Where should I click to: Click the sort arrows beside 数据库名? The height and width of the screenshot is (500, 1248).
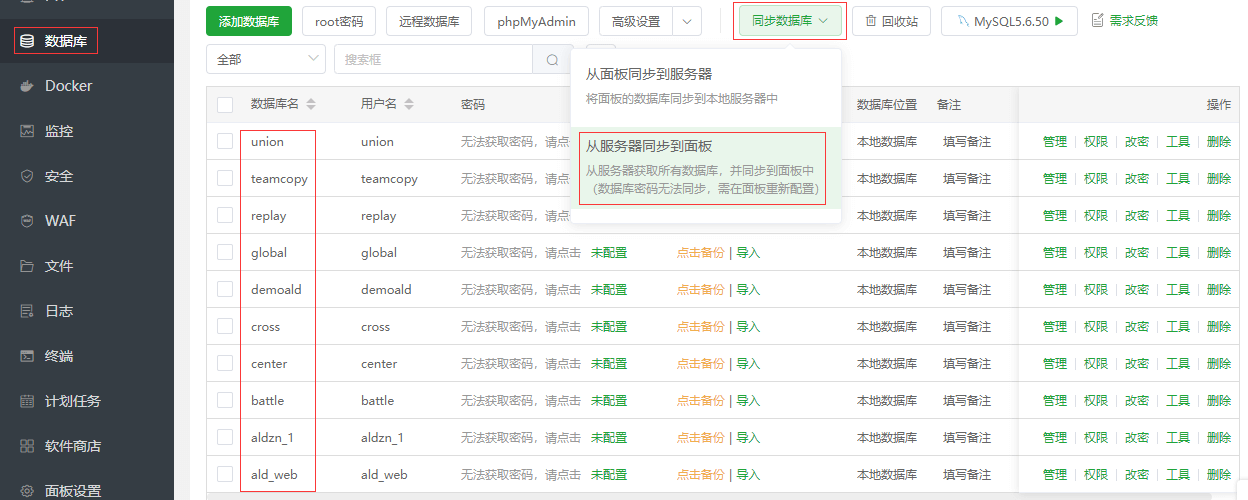pos(311,104)
